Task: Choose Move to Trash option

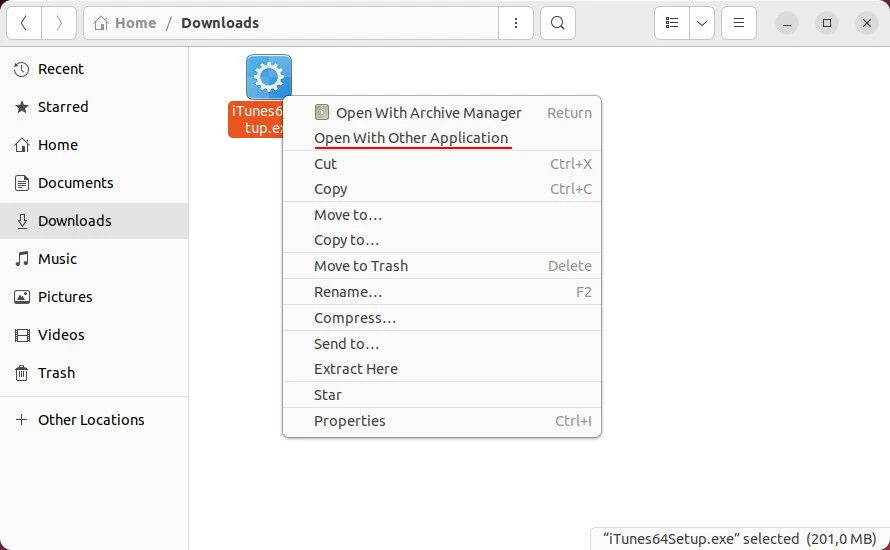Action: coord(361,266)
